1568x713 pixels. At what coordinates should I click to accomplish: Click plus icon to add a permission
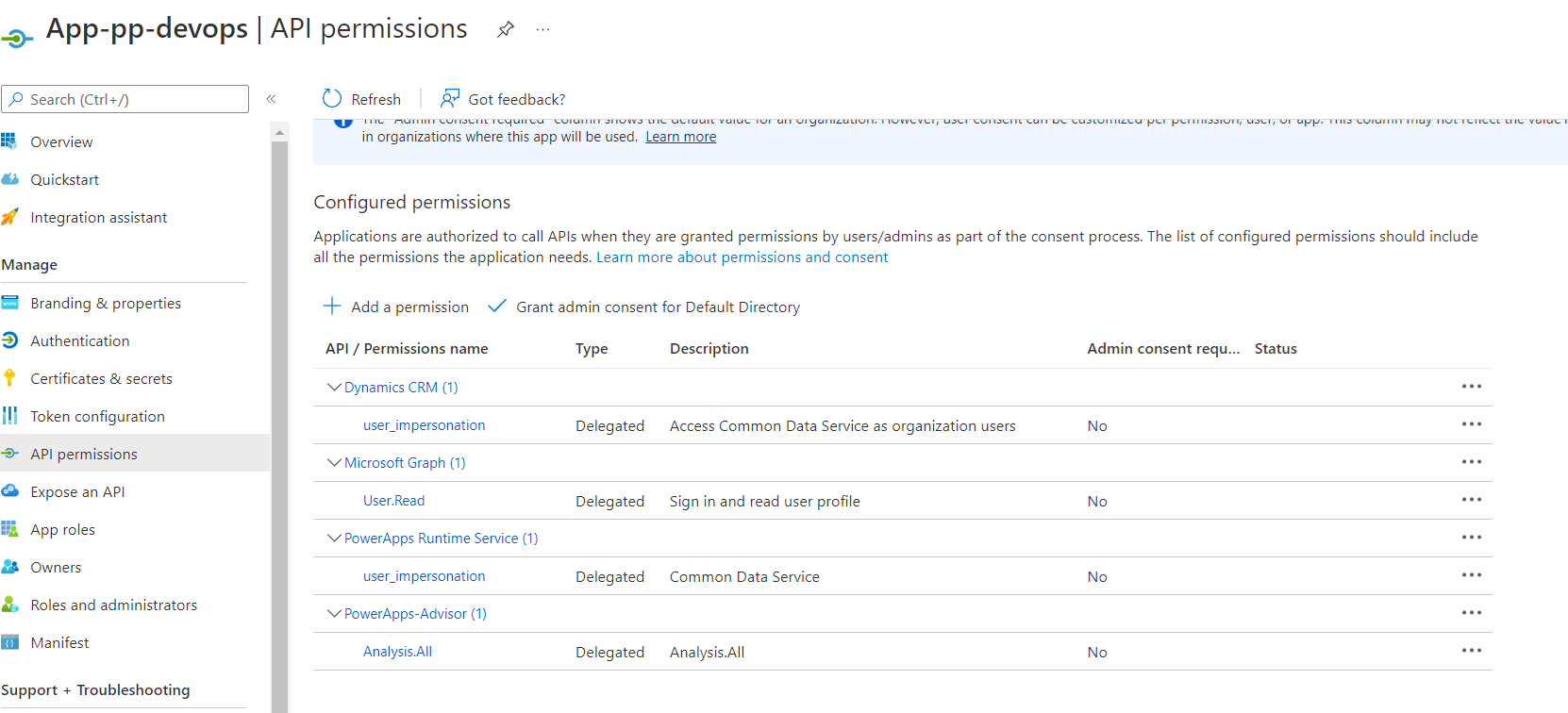pos(332,307)
